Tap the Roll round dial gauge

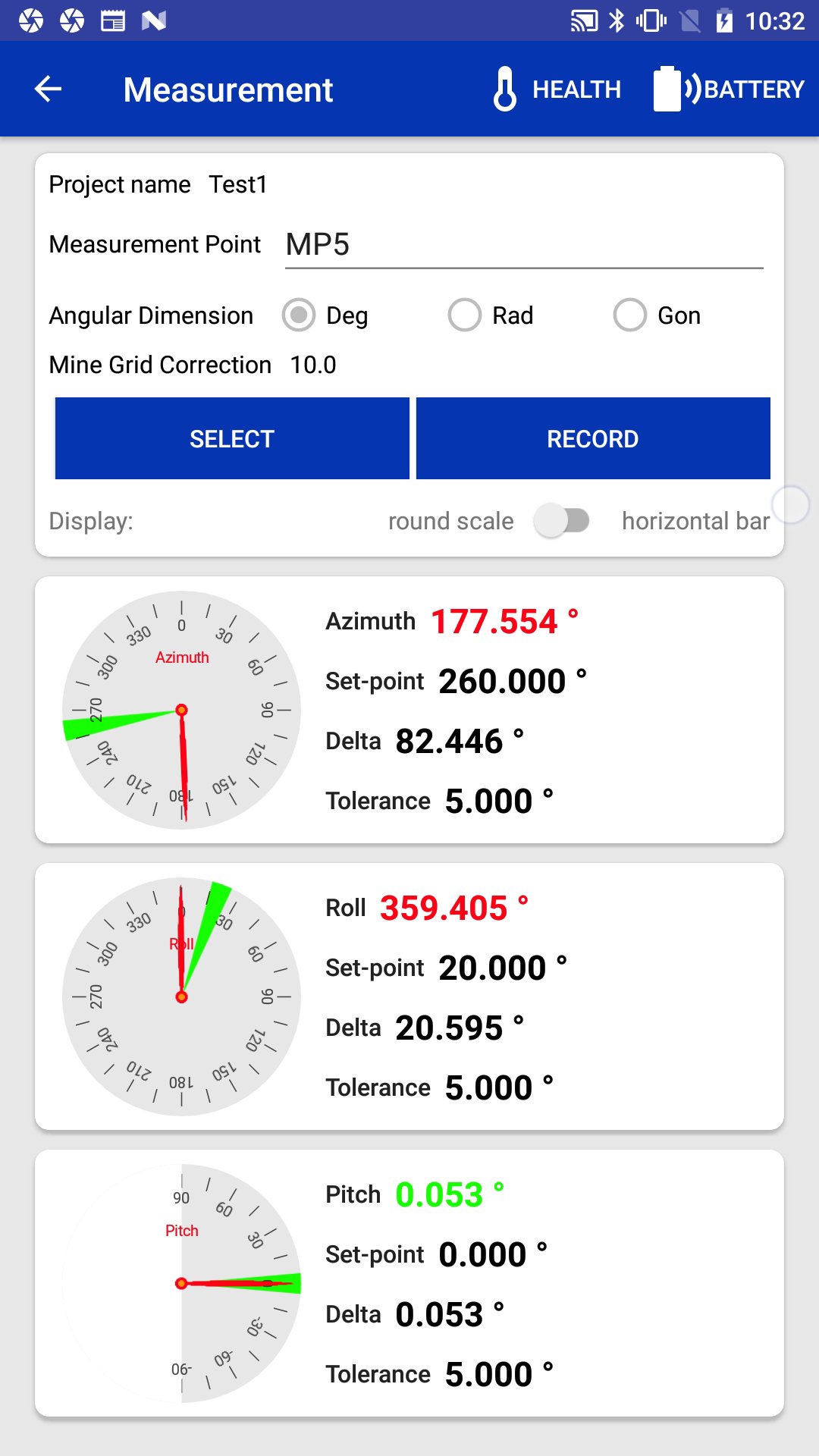pos(181,996)
